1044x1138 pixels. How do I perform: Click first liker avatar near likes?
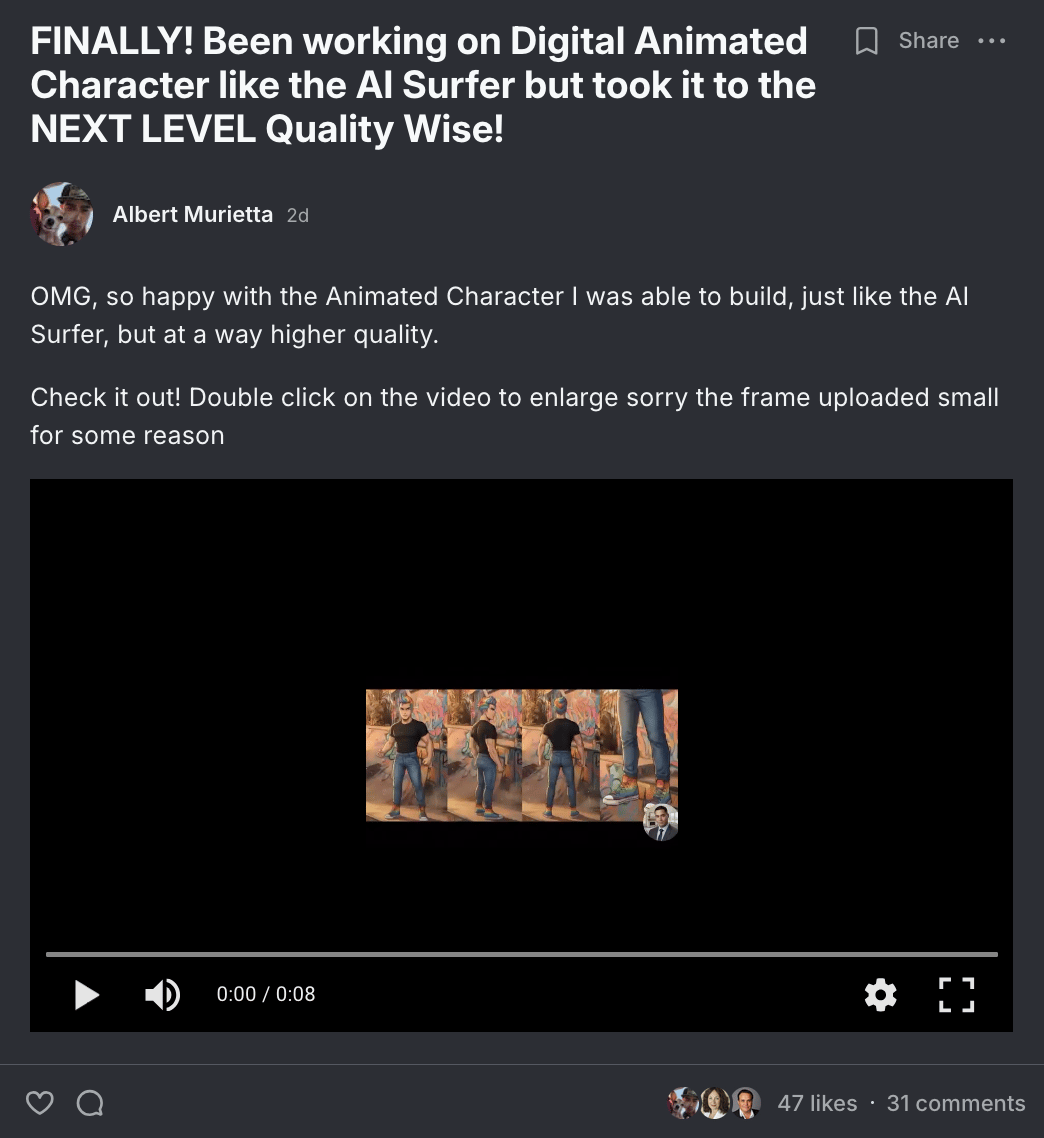682,1103
